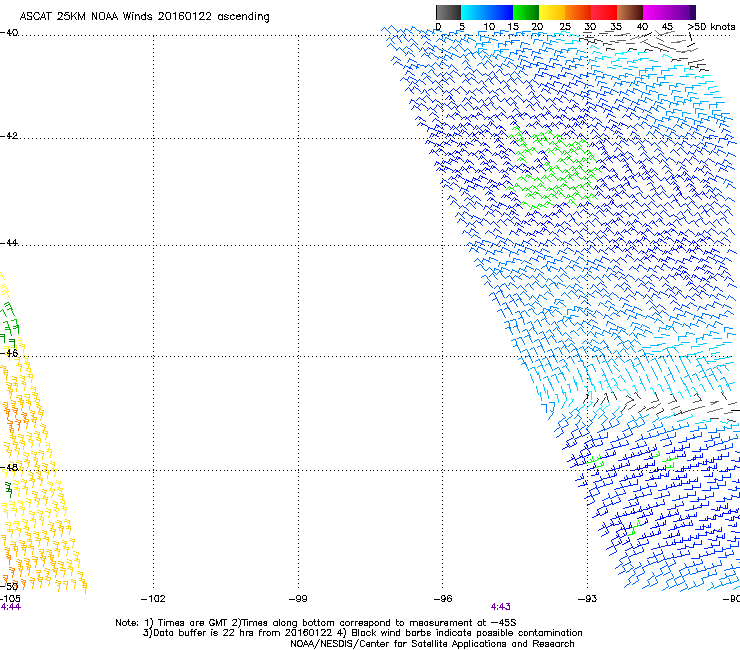Click the orange 25-30 knots color segment
This screenshot has width=740, height=650.
coord(578,12)
